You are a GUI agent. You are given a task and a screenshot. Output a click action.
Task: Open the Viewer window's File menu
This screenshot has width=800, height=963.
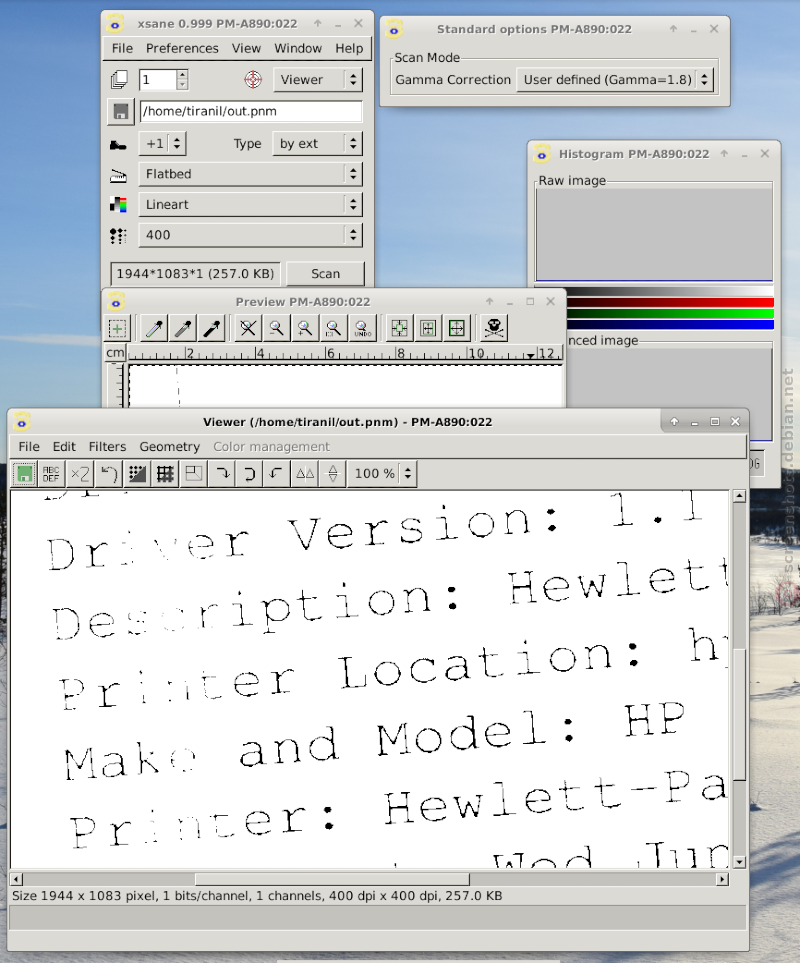coord(29,446)
